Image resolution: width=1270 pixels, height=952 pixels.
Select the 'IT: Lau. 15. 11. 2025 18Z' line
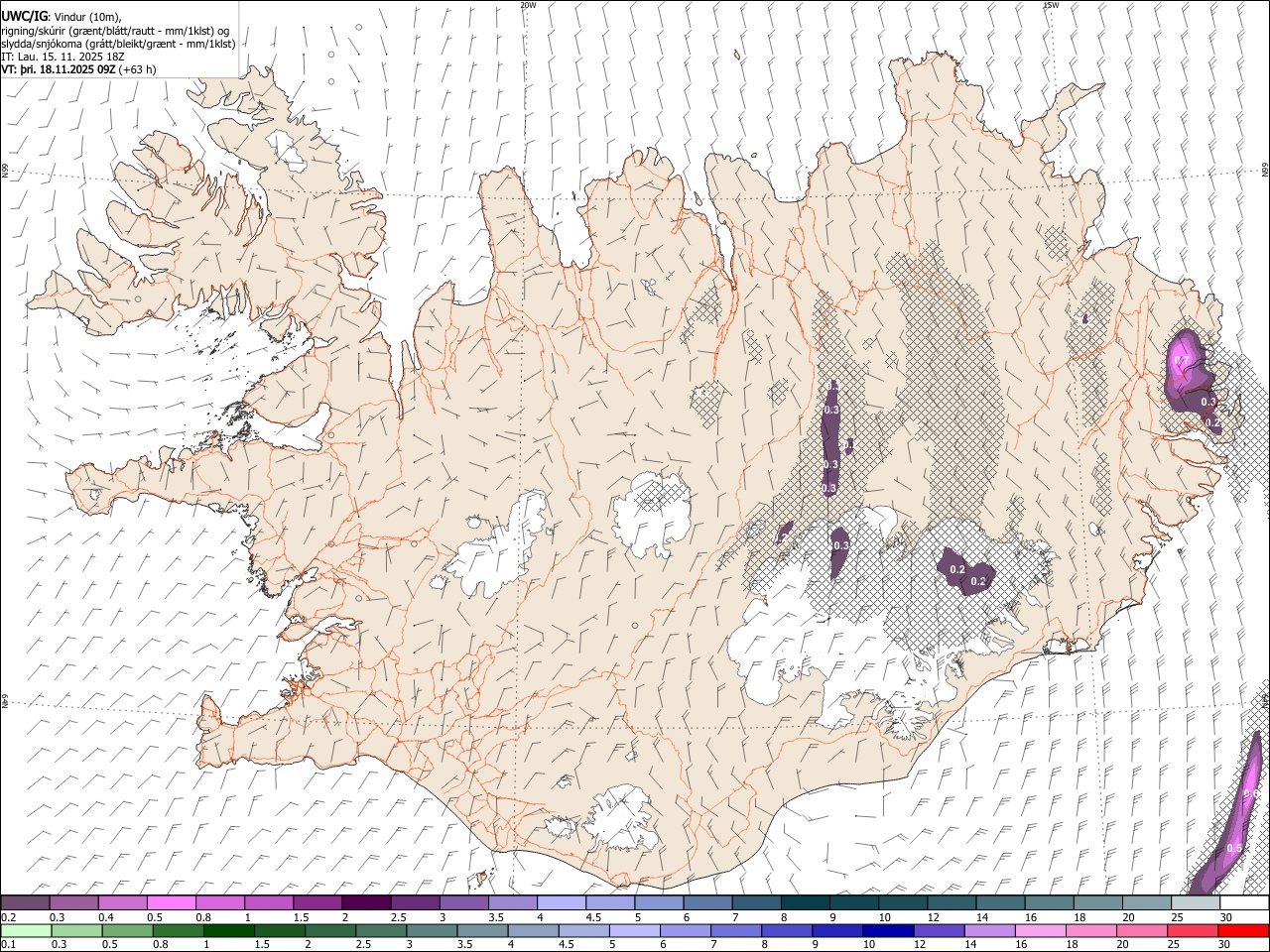point(63,57)
